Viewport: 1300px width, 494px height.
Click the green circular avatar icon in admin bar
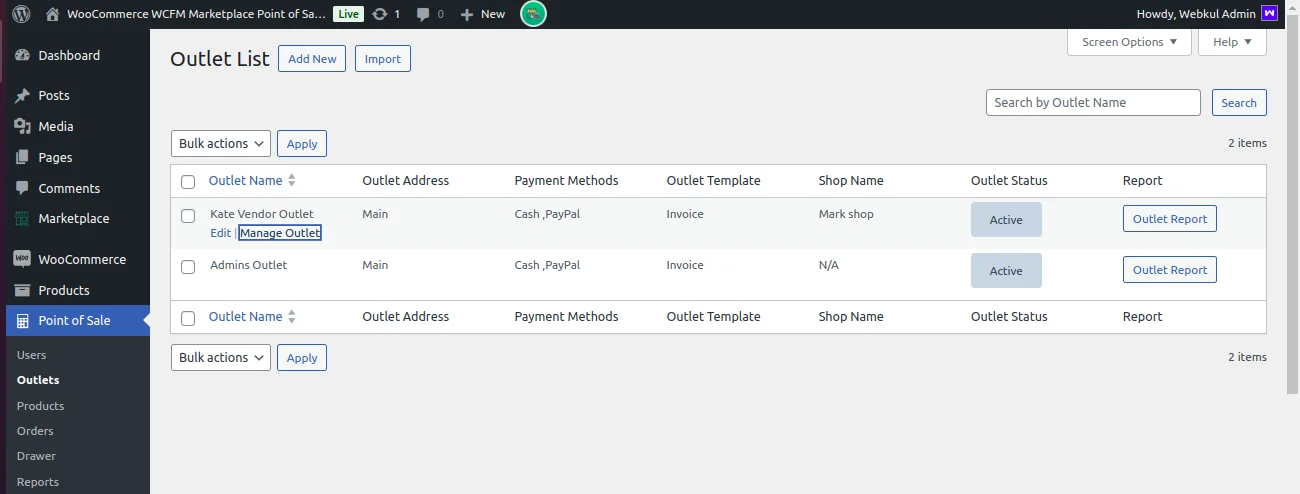[x=534, y=14]
